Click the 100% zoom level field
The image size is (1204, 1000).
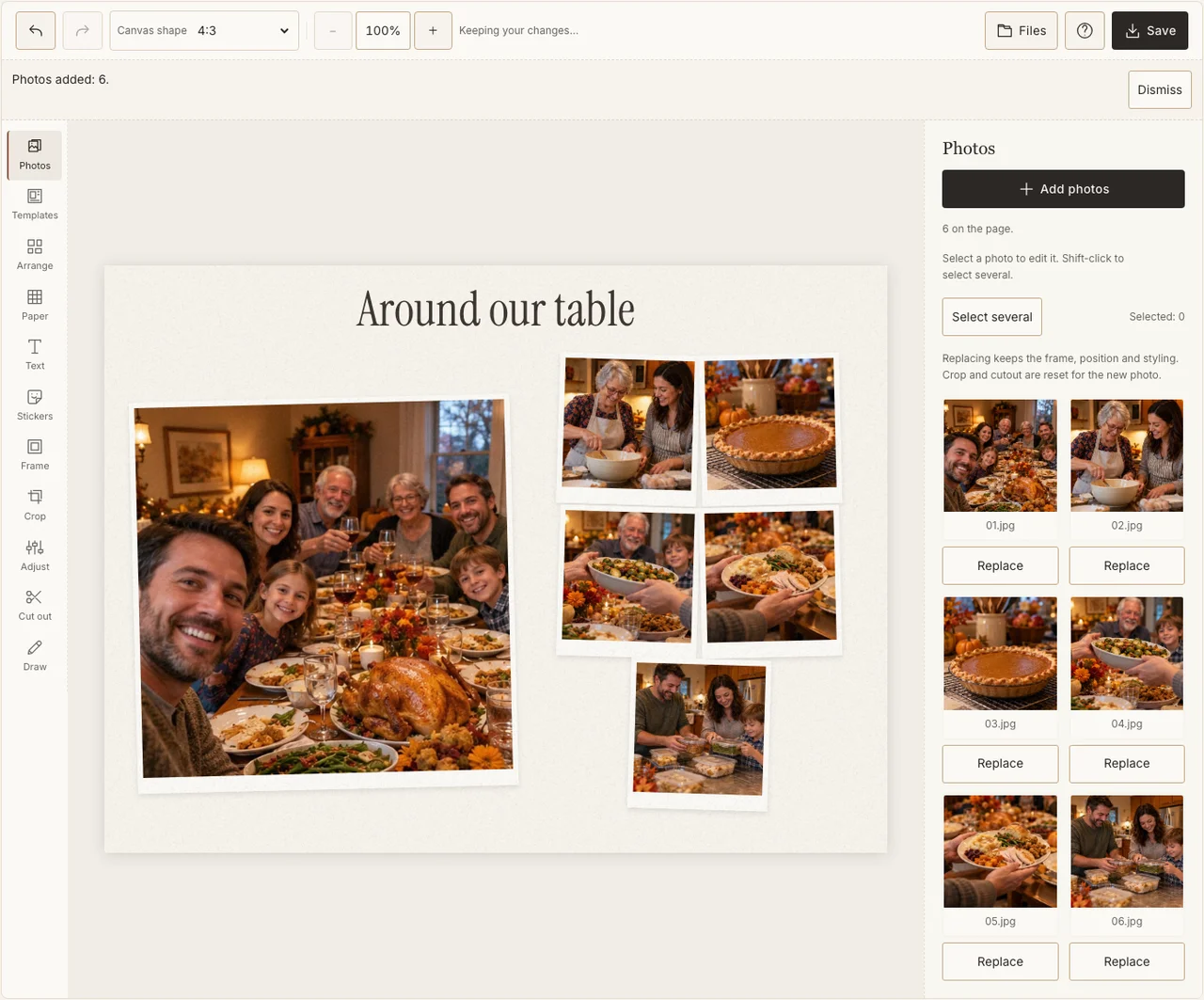pos(383,31)
